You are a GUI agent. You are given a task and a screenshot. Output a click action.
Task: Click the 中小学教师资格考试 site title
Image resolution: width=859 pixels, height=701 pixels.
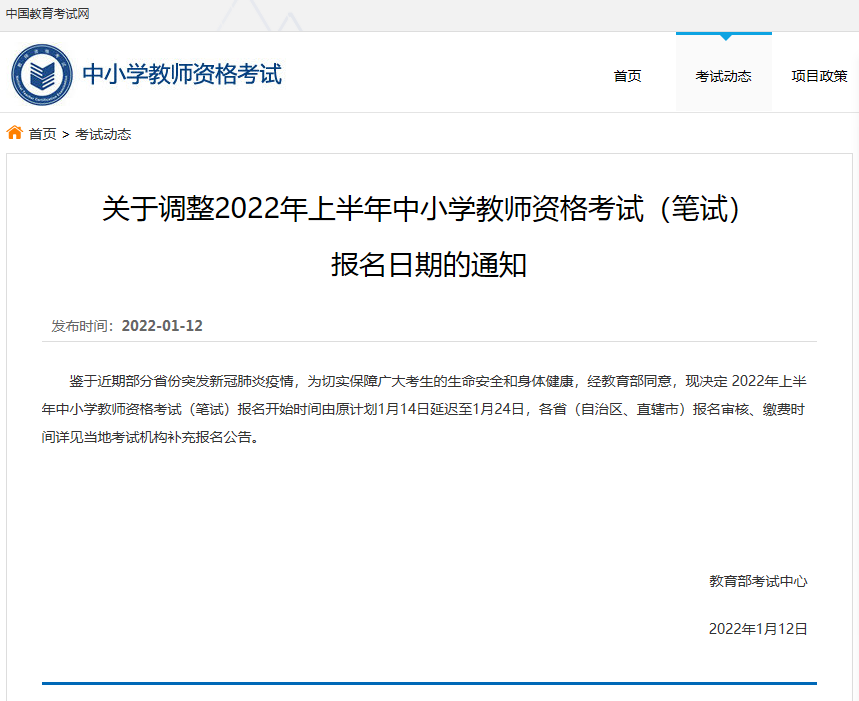click(182, 74)
